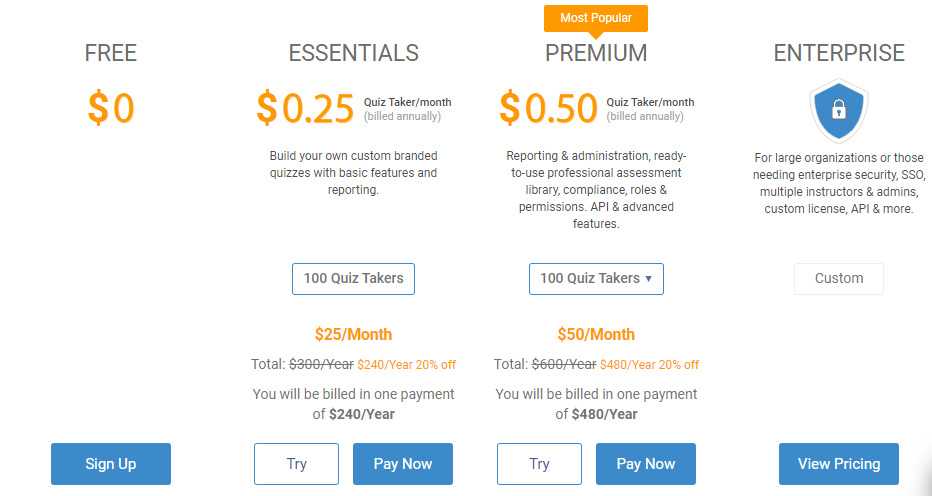The width and height of the screenshot is (932, 496).
Task: Click Try under the Premium plan
Action: tap(539, 464)
